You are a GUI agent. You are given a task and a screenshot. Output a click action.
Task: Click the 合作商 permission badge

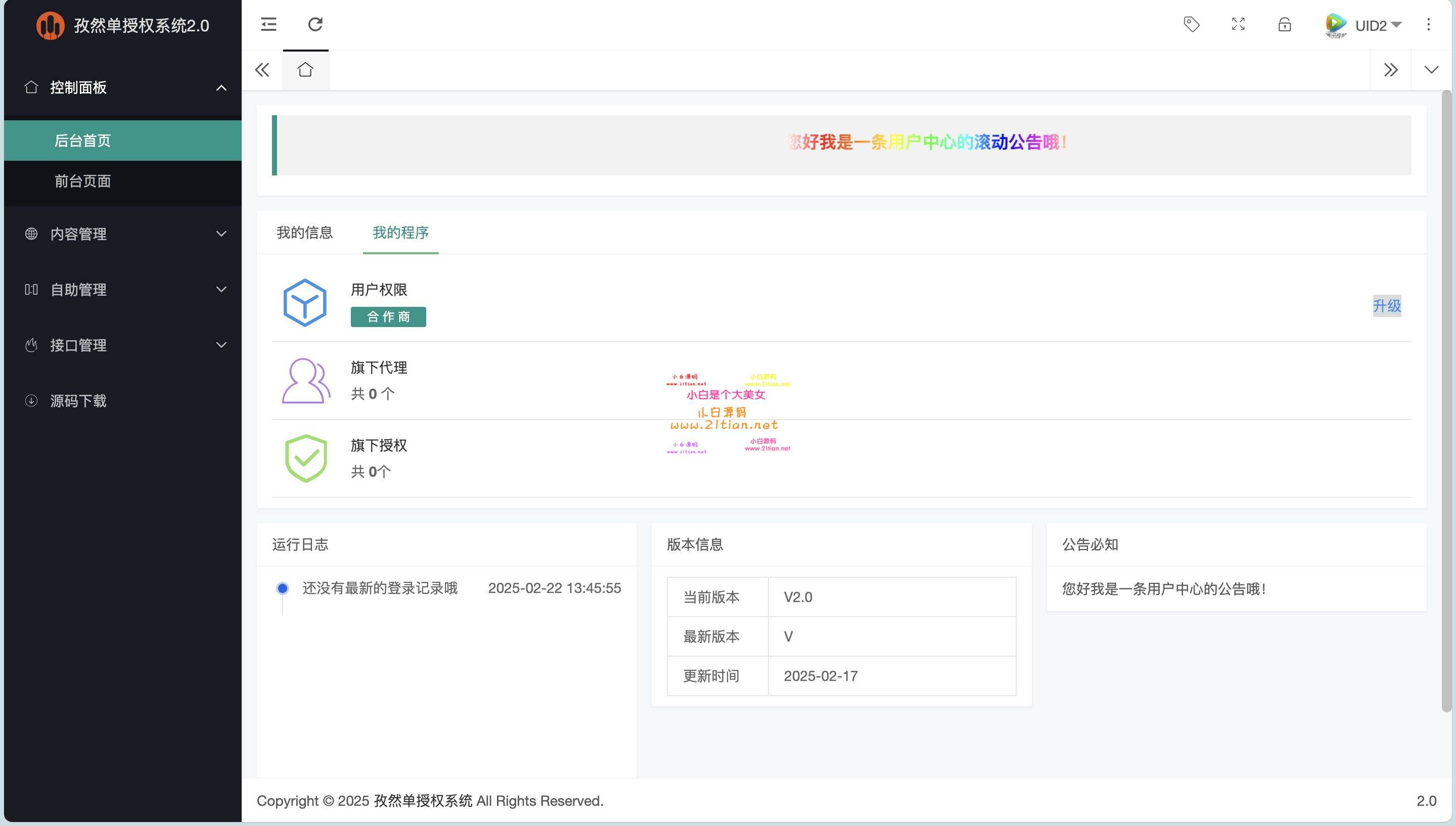point(389,316)
